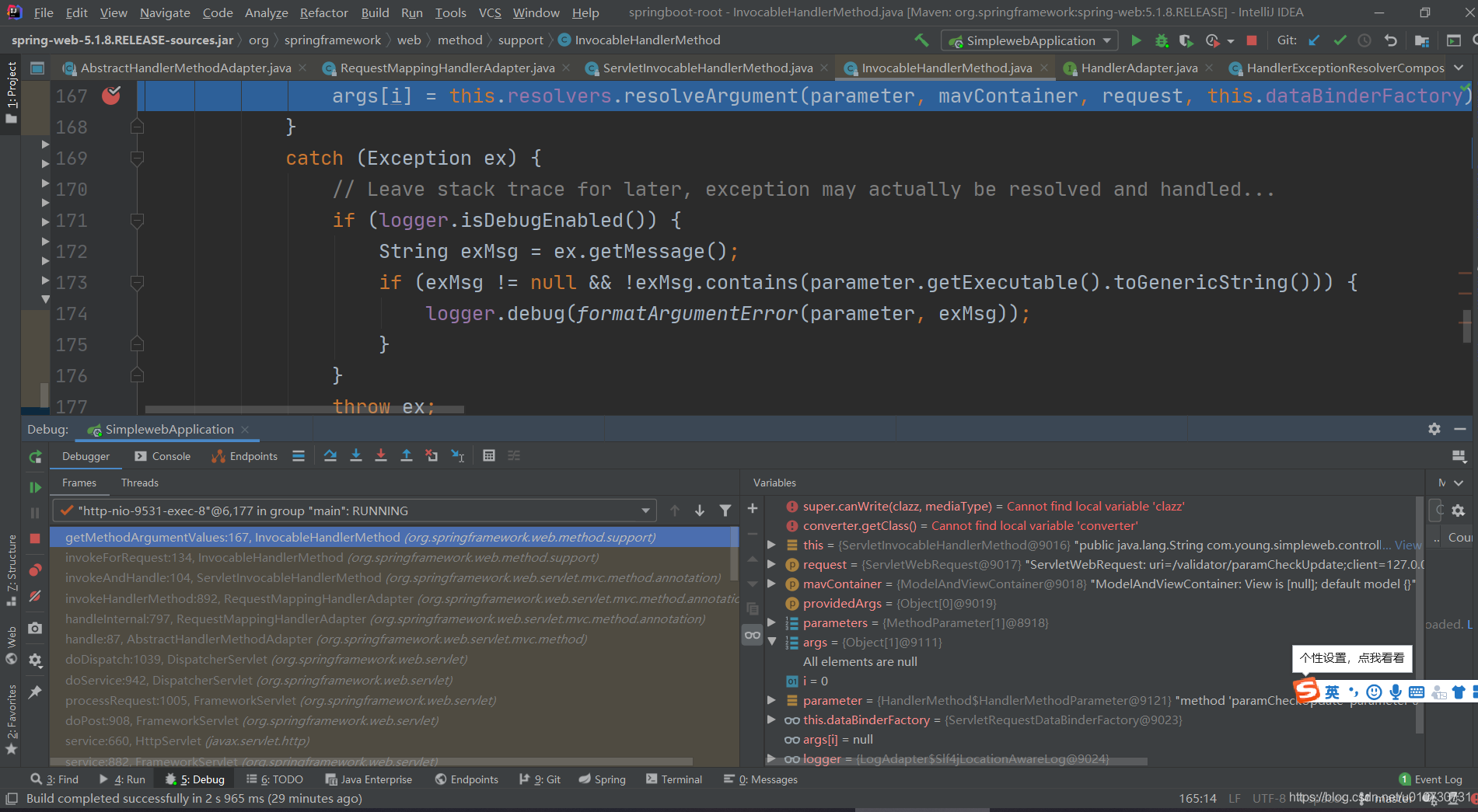Expand the 'this.dataBinderFactory' watch node
The height and width of the screenshot is (812, 1478).
click(771, 720)
